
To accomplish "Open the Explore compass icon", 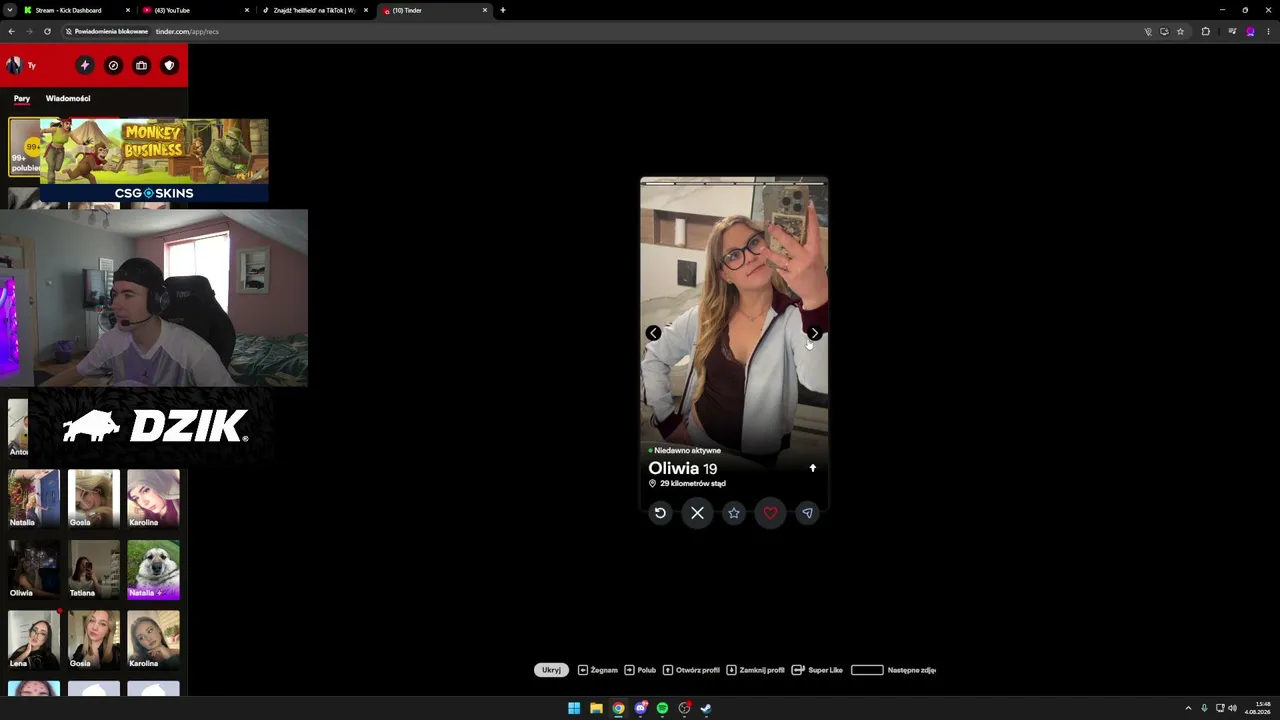I will coord(113,65).
